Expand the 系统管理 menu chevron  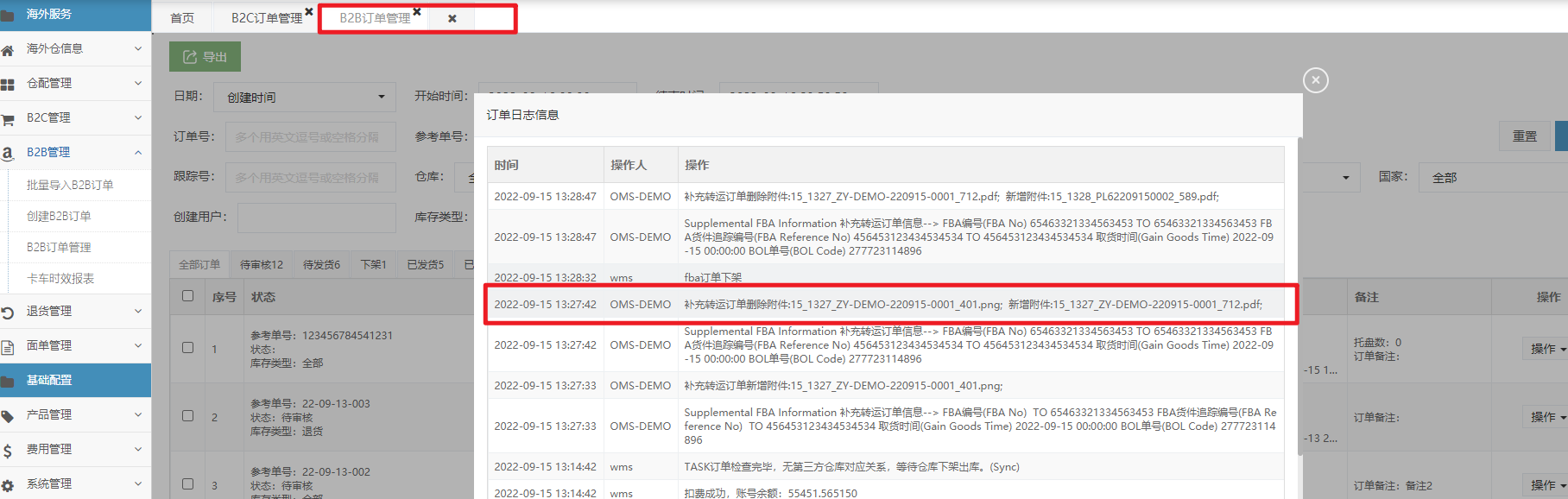(138, 484)
